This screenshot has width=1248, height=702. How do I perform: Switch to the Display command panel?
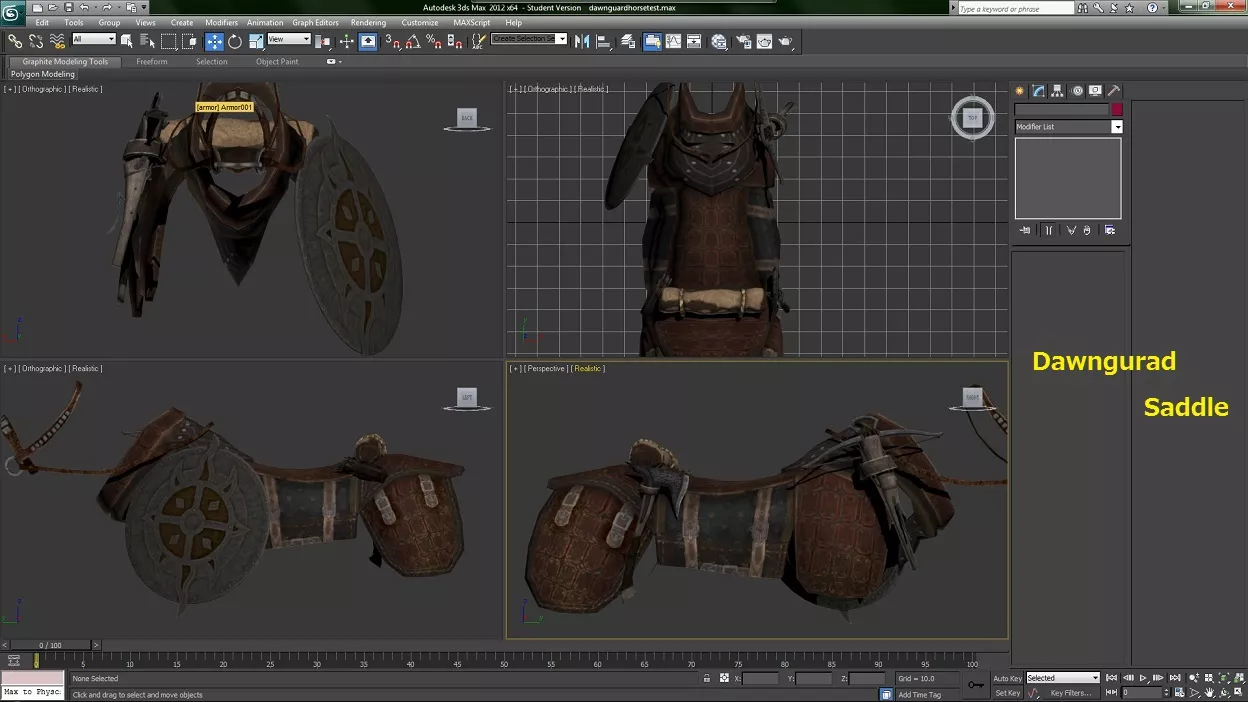click(x=1096, y=91)
